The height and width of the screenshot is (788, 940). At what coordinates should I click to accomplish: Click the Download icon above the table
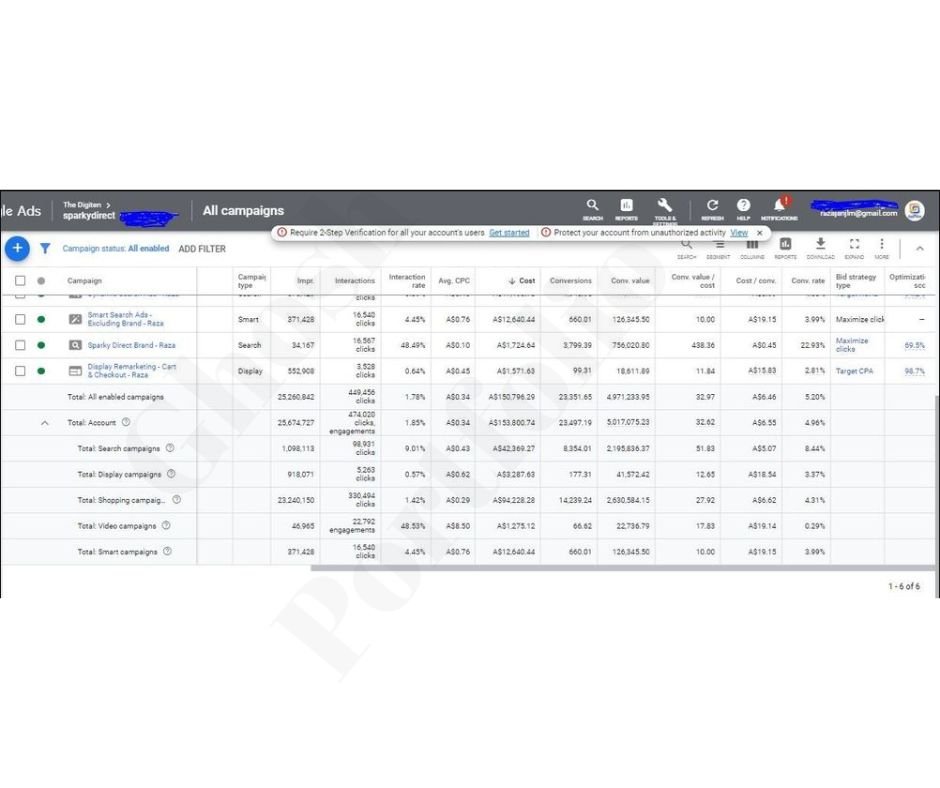tap(820, 244)
